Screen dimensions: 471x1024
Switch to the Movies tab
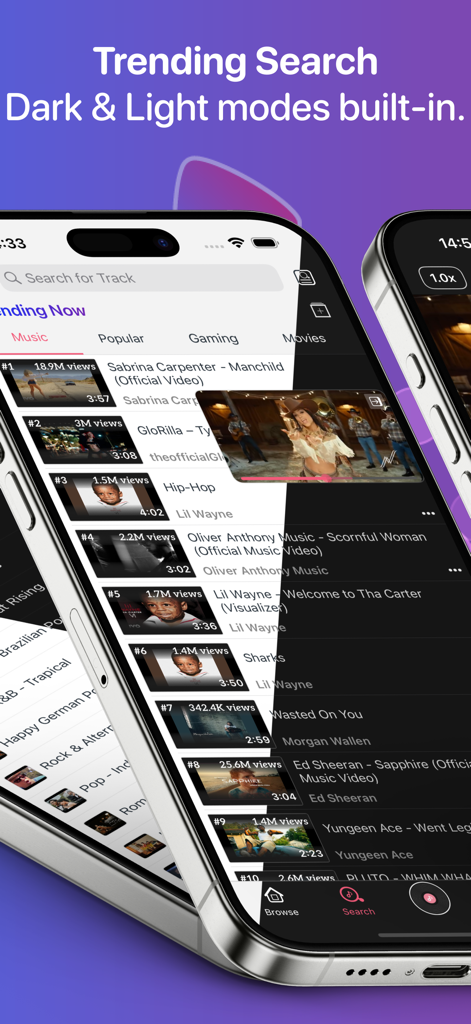pos(304,338)
